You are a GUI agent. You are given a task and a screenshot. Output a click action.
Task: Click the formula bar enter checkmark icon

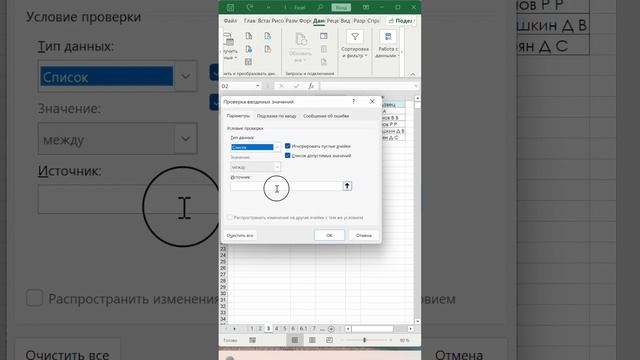tap(296, 86)
